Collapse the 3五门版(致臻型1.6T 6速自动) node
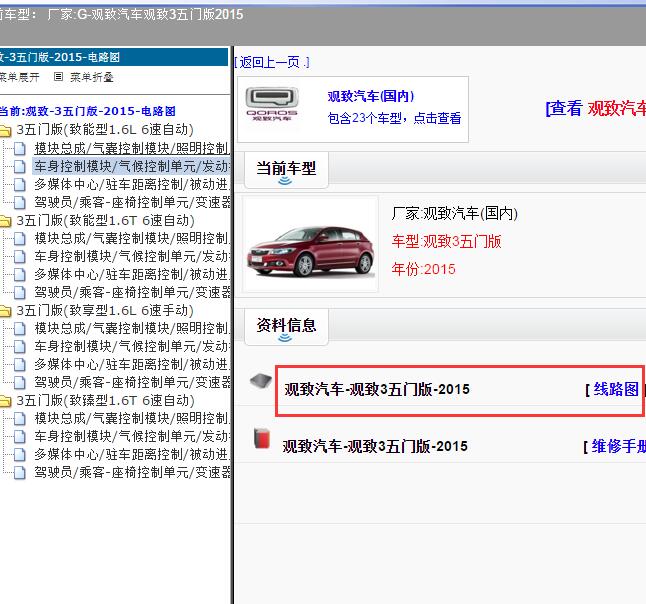 point(105,400)
